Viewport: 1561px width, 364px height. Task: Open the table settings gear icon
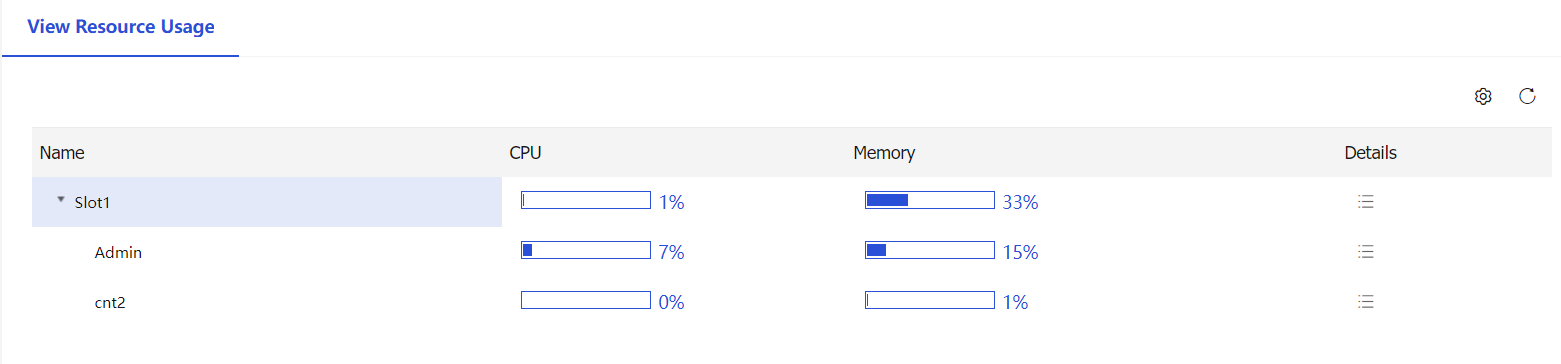(1483, 96)
